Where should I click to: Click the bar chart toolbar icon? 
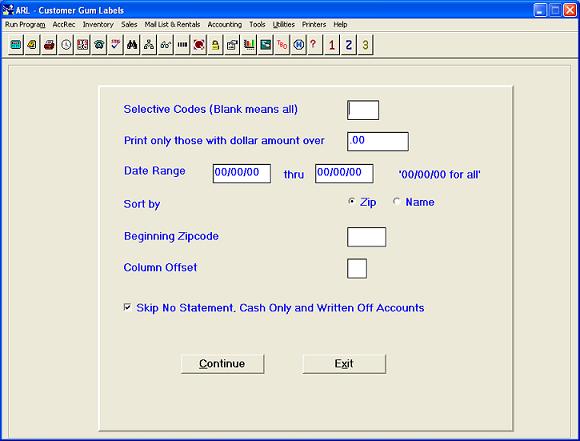tap(249, 45)
